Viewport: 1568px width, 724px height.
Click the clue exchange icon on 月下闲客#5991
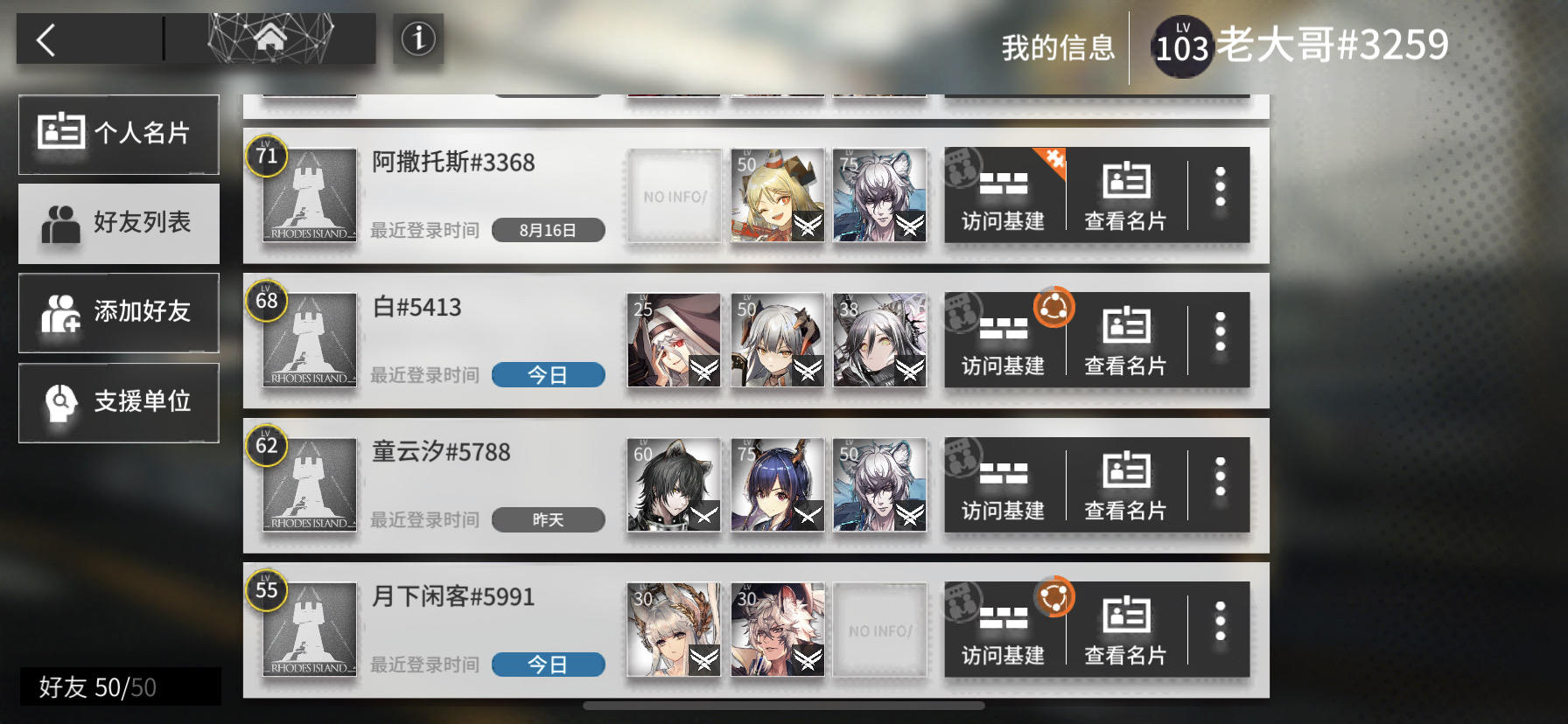click(1053, 598)
